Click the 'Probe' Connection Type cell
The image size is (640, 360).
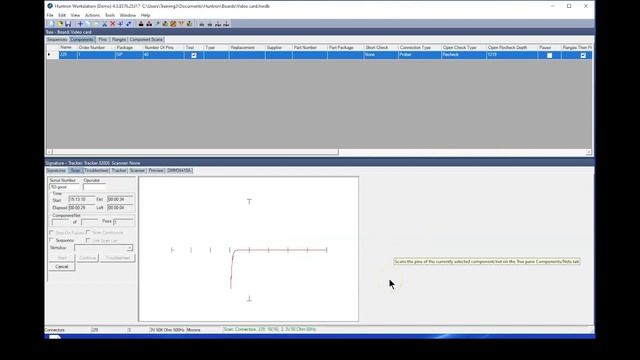click(x=419, y=55)
